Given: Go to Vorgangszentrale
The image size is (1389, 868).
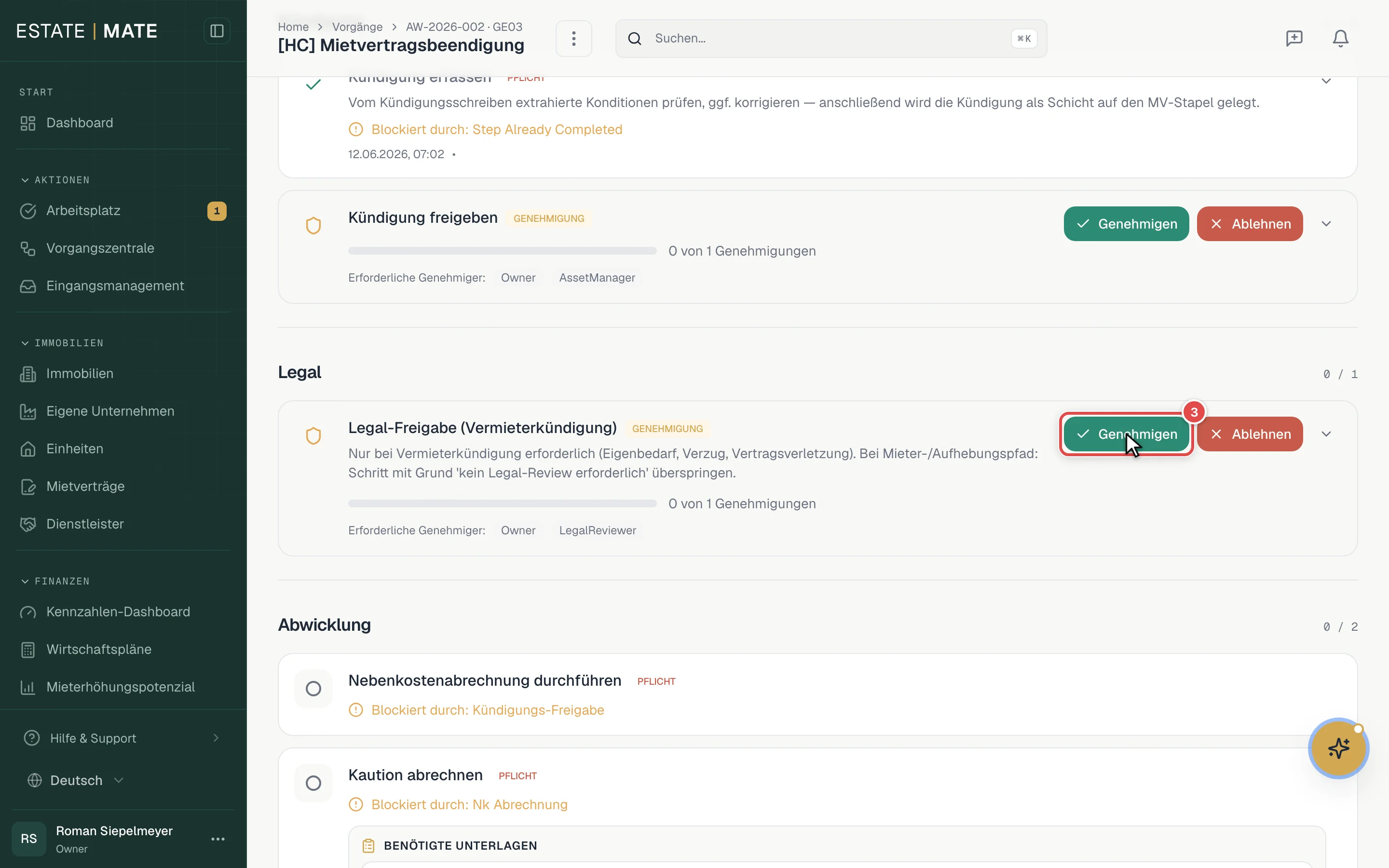Looking at the screenshot, I should (x=123, y=248).
